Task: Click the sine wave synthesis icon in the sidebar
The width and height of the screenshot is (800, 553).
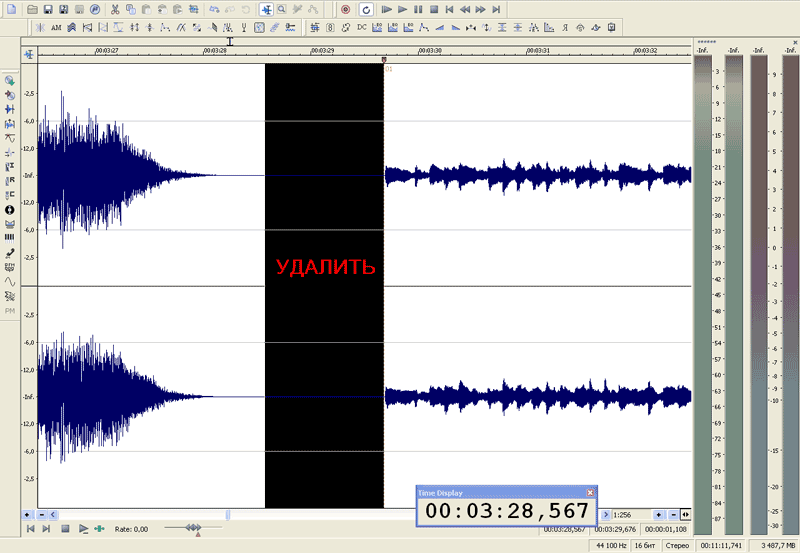Action: [x=10, y=282]
